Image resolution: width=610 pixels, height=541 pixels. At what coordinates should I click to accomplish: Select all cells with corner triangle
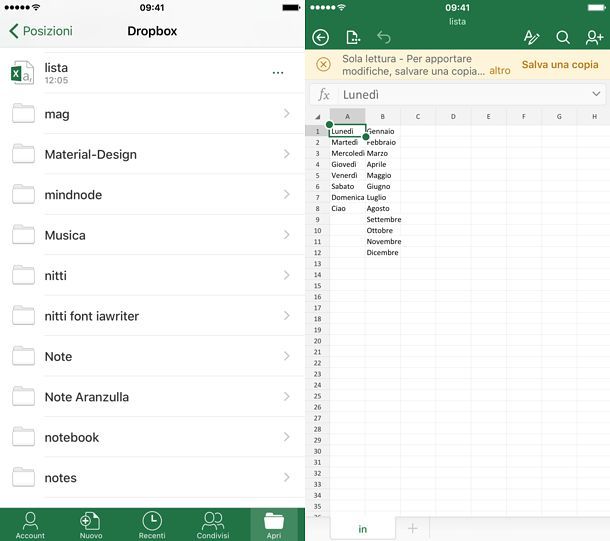[318, 117]
